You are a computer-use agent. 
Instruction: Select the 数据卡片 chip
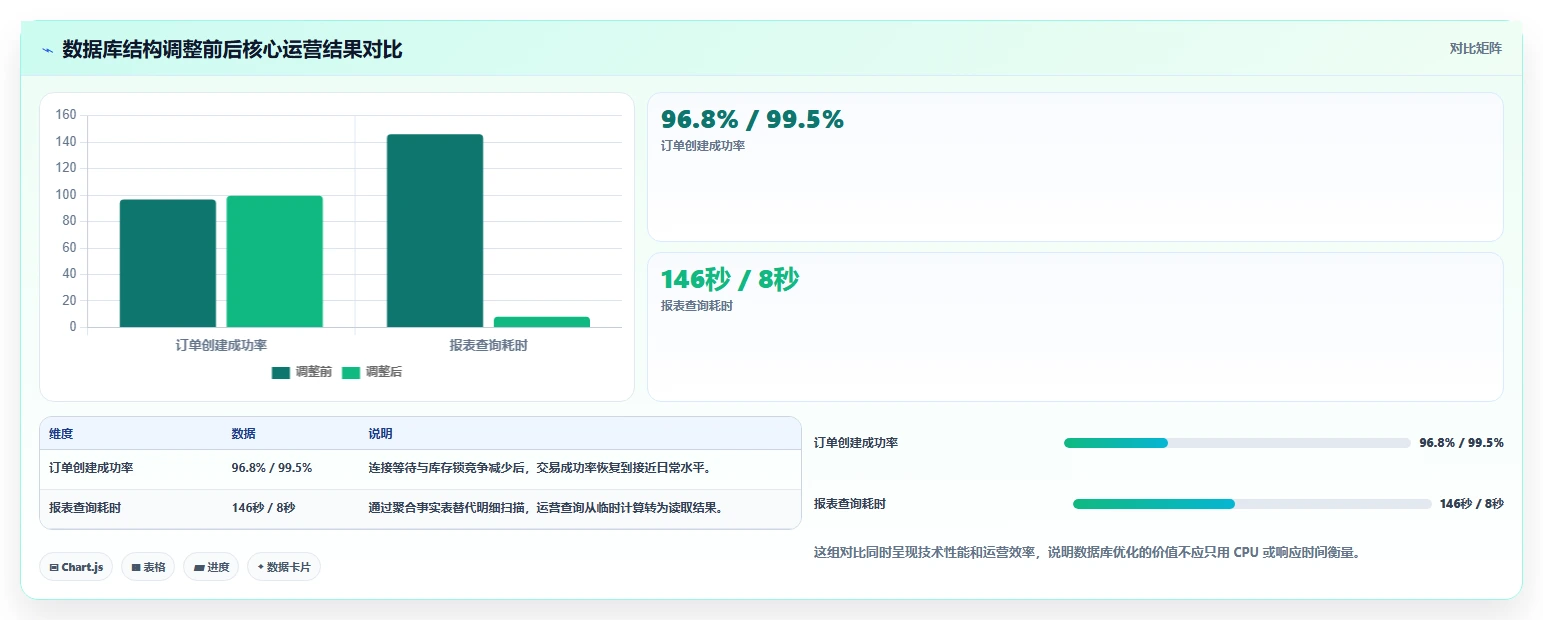click(284, 567)
